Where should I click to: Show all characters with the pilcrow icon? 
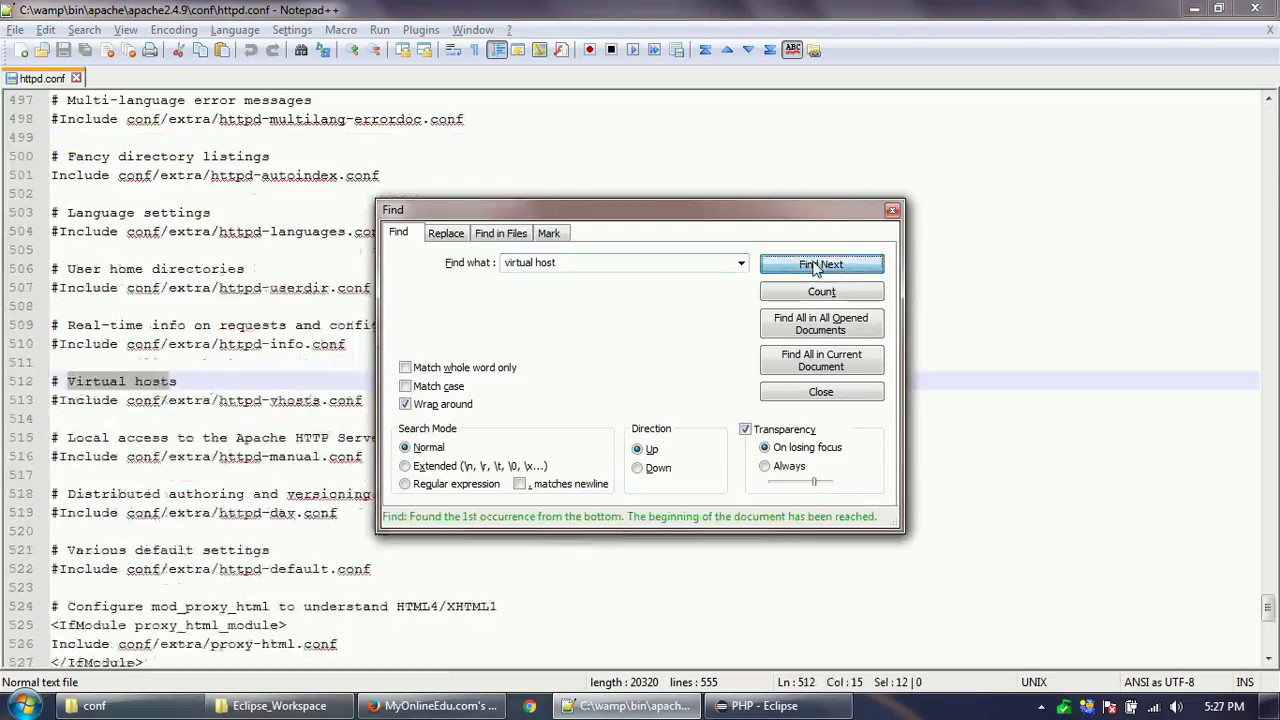tap(475, 50)
